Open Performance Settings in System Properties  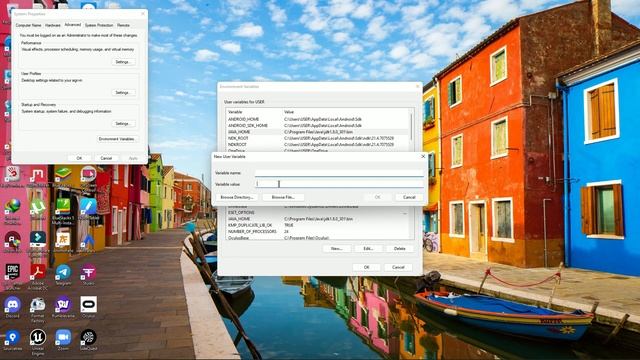click(123, 62)
